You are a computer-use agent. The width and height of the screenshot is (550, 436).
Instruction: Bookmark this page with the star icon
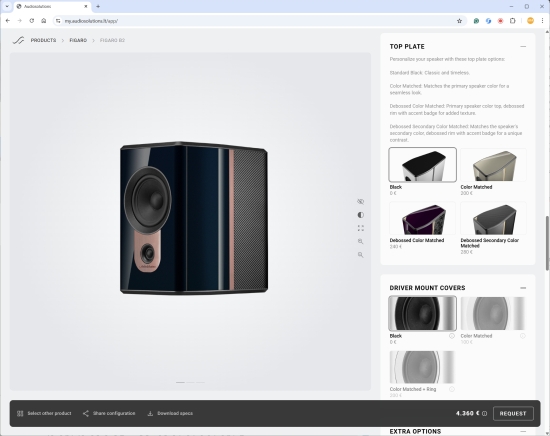[x=459, y=21]
